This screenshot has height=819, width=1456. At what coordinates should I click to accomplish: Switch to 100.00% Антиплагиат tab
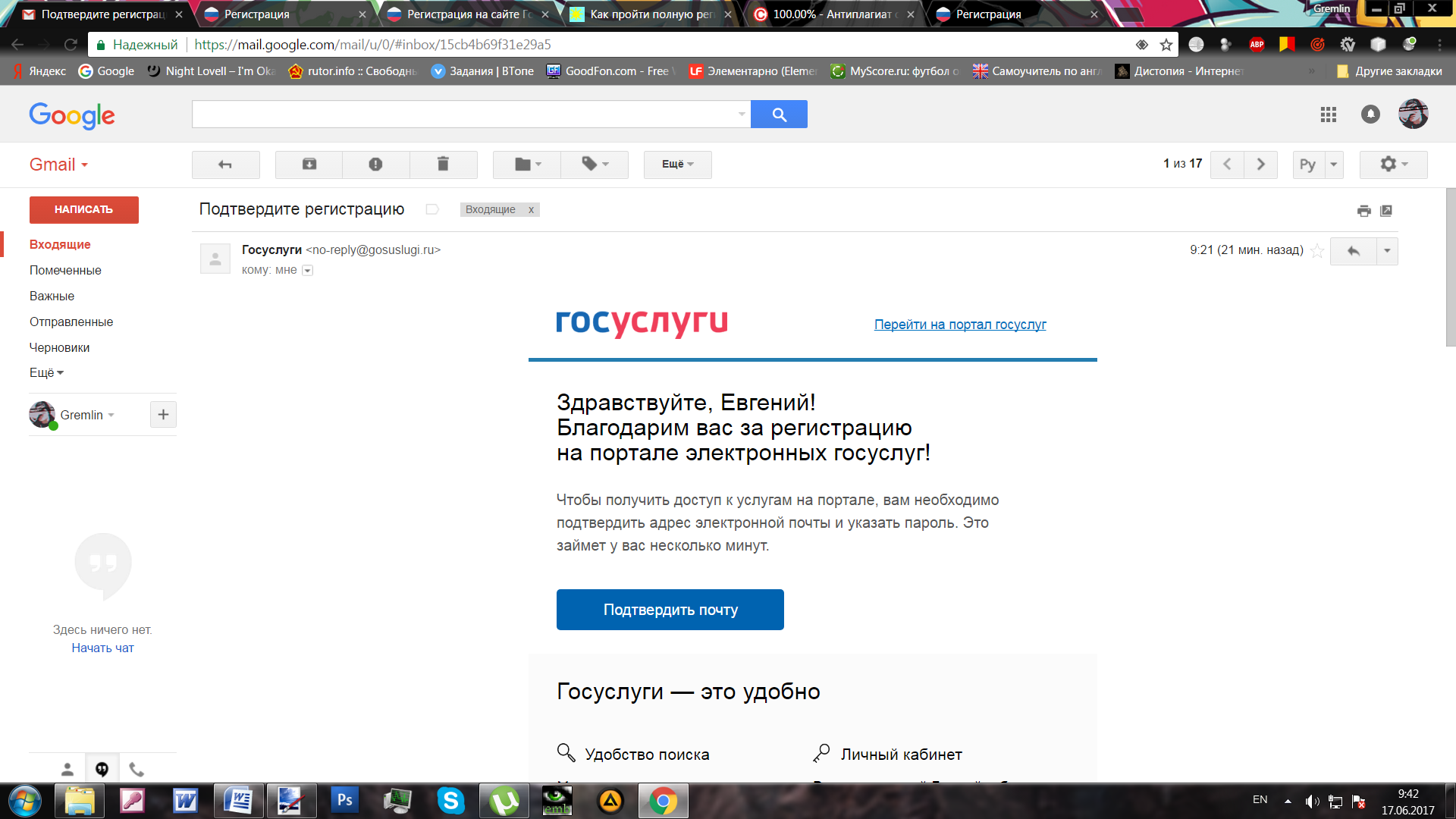[833, 14]
